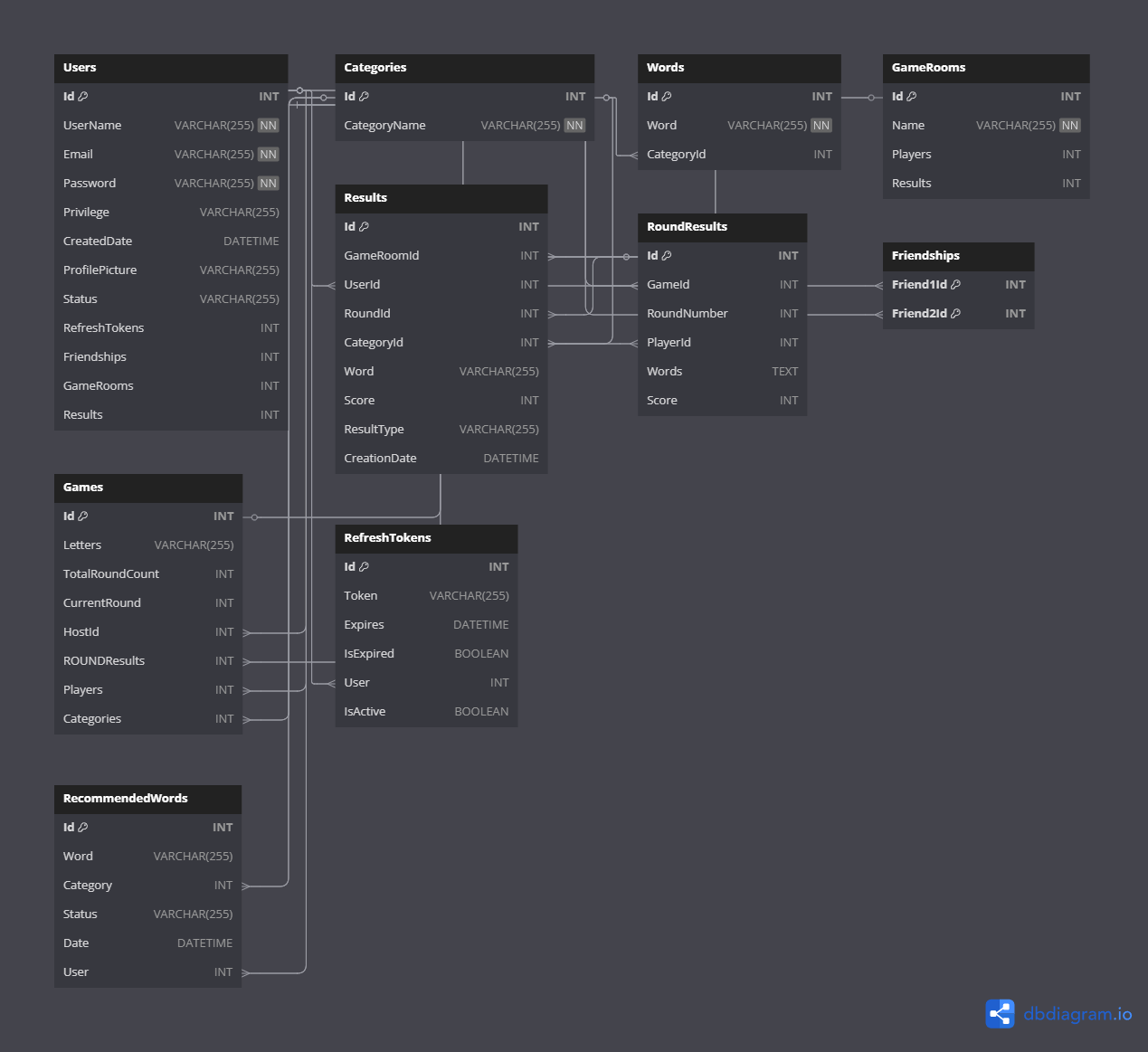1148x1052 pixels.
Task: Click the primary key icon in Categories table
Action: pyautogui.click(x=364, y=97)
